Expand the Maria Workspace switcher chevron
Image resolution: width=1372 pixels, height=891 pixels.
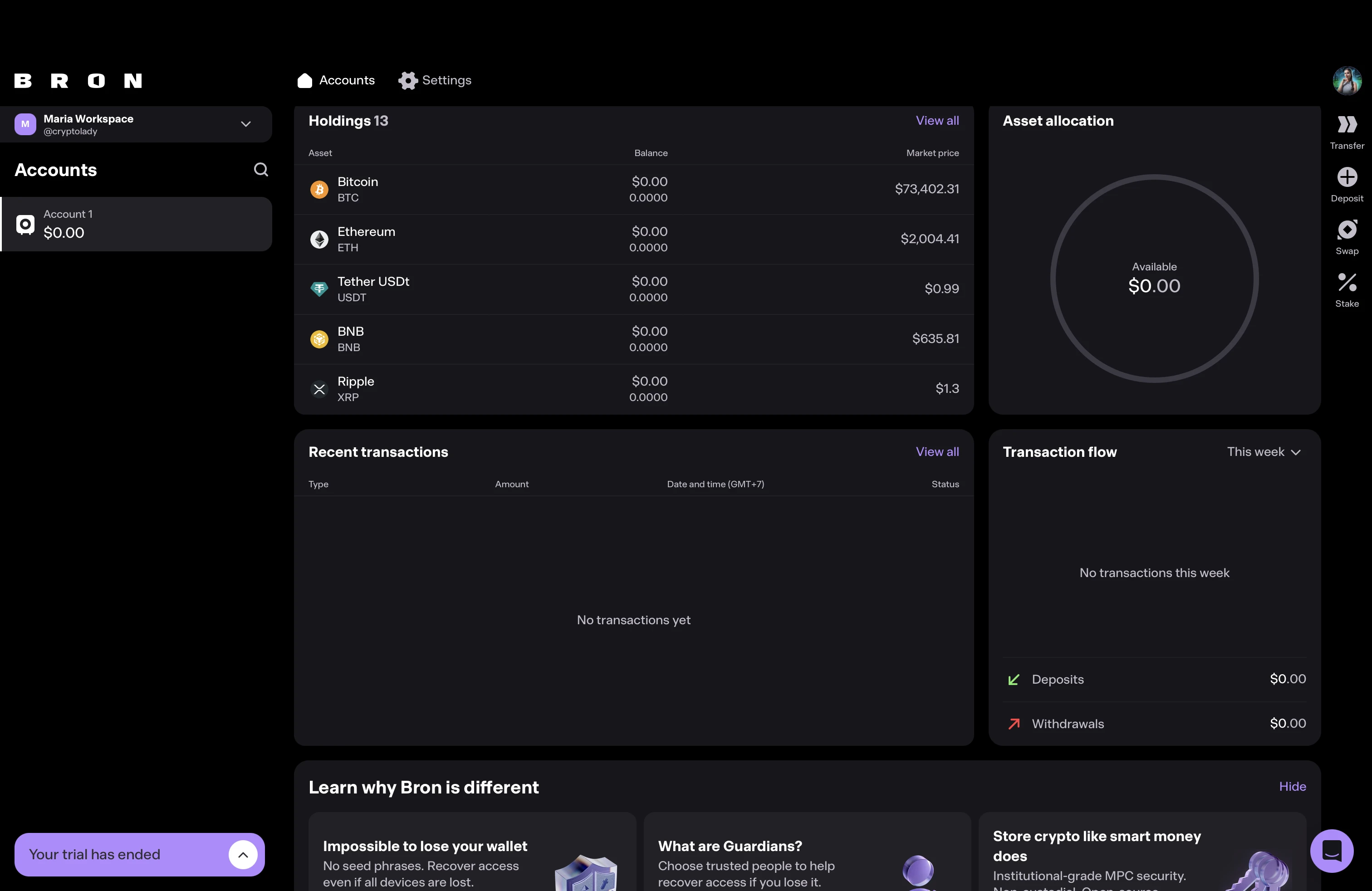click(245, 124)
